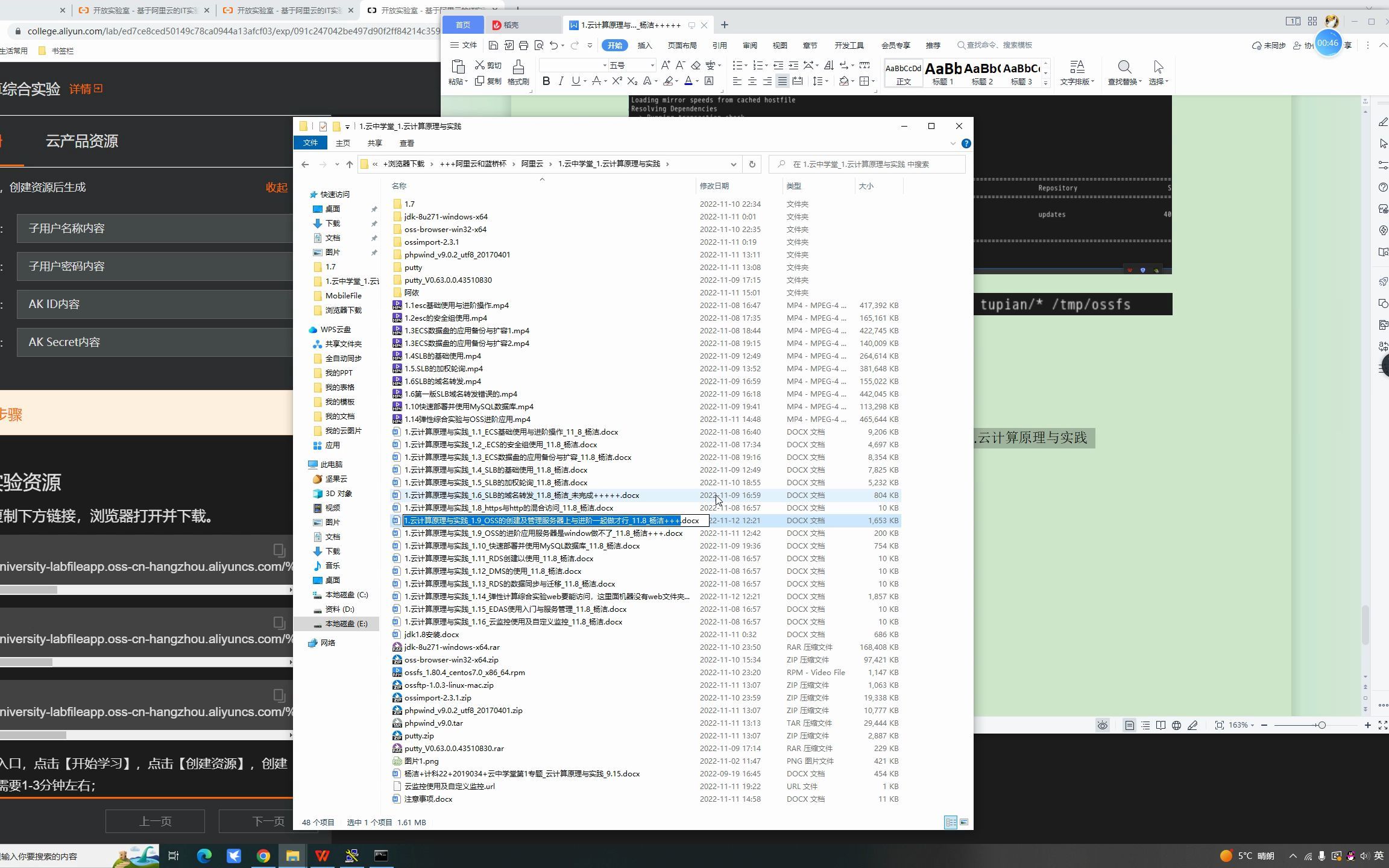
Task: Click the Superscript X² icon
Action: coord(617,81)
